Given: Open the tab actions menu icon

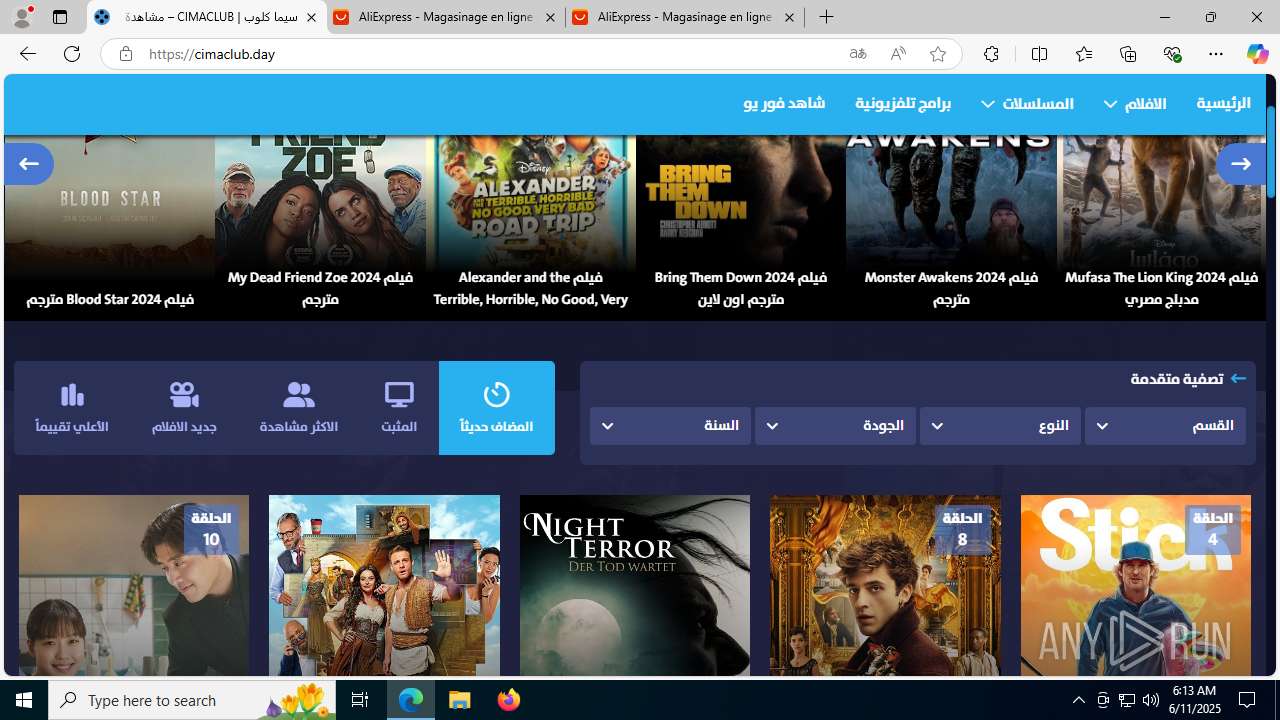Looking at the screenshot, I should (x=60, y=17).
